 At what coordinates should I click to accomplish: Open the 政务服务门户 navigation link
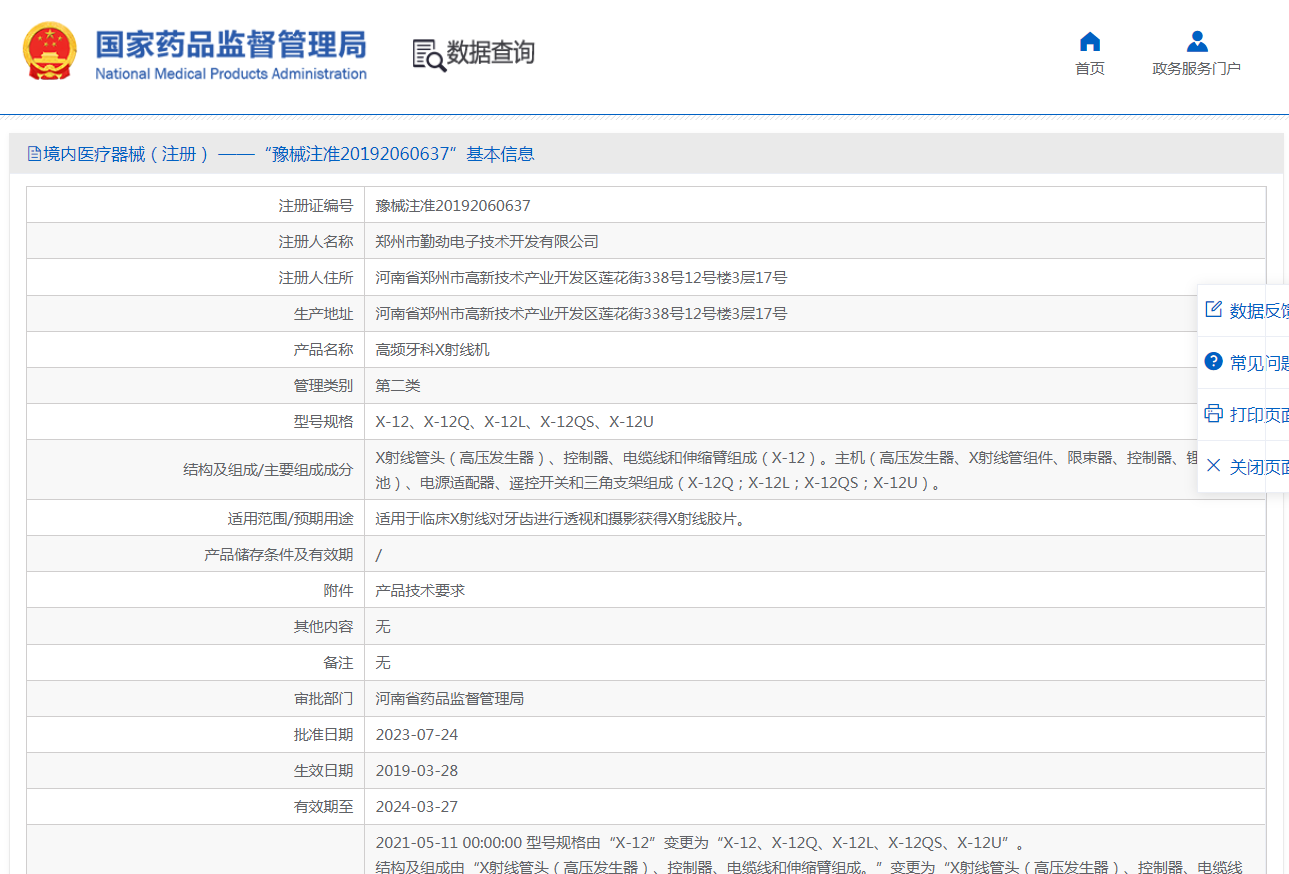[1196, 68]
